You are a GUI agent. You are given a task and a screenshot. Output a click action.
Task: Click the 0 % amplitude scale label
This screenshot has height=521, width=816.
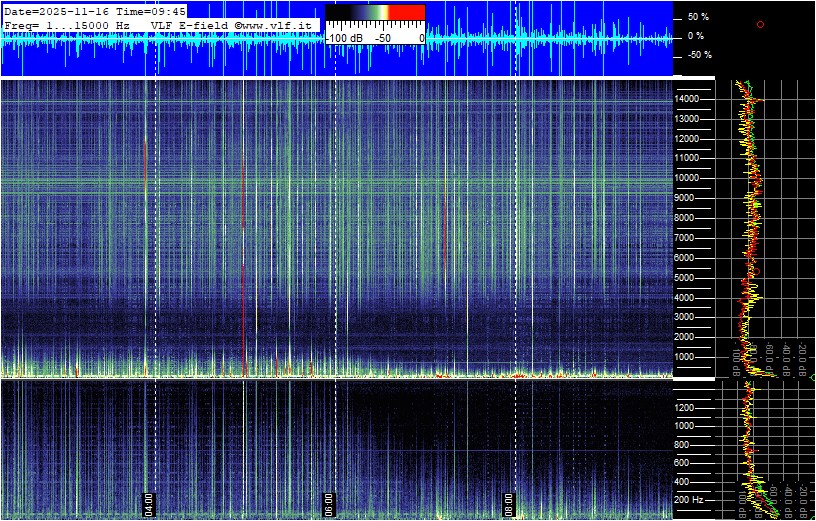click(x=695, y=36)
